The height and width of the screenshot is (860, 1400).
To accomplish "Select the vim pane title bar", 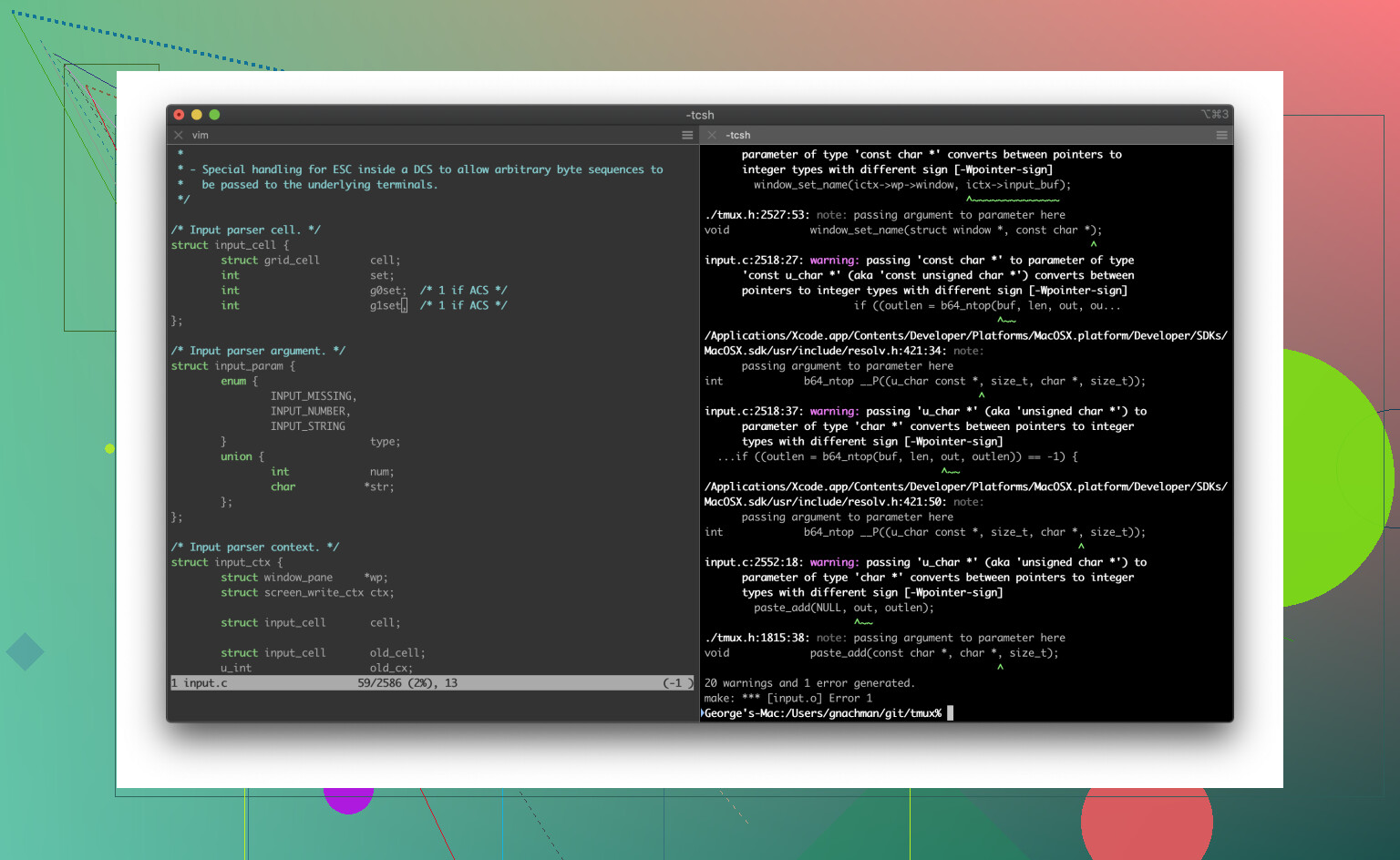I will [428, 135].
